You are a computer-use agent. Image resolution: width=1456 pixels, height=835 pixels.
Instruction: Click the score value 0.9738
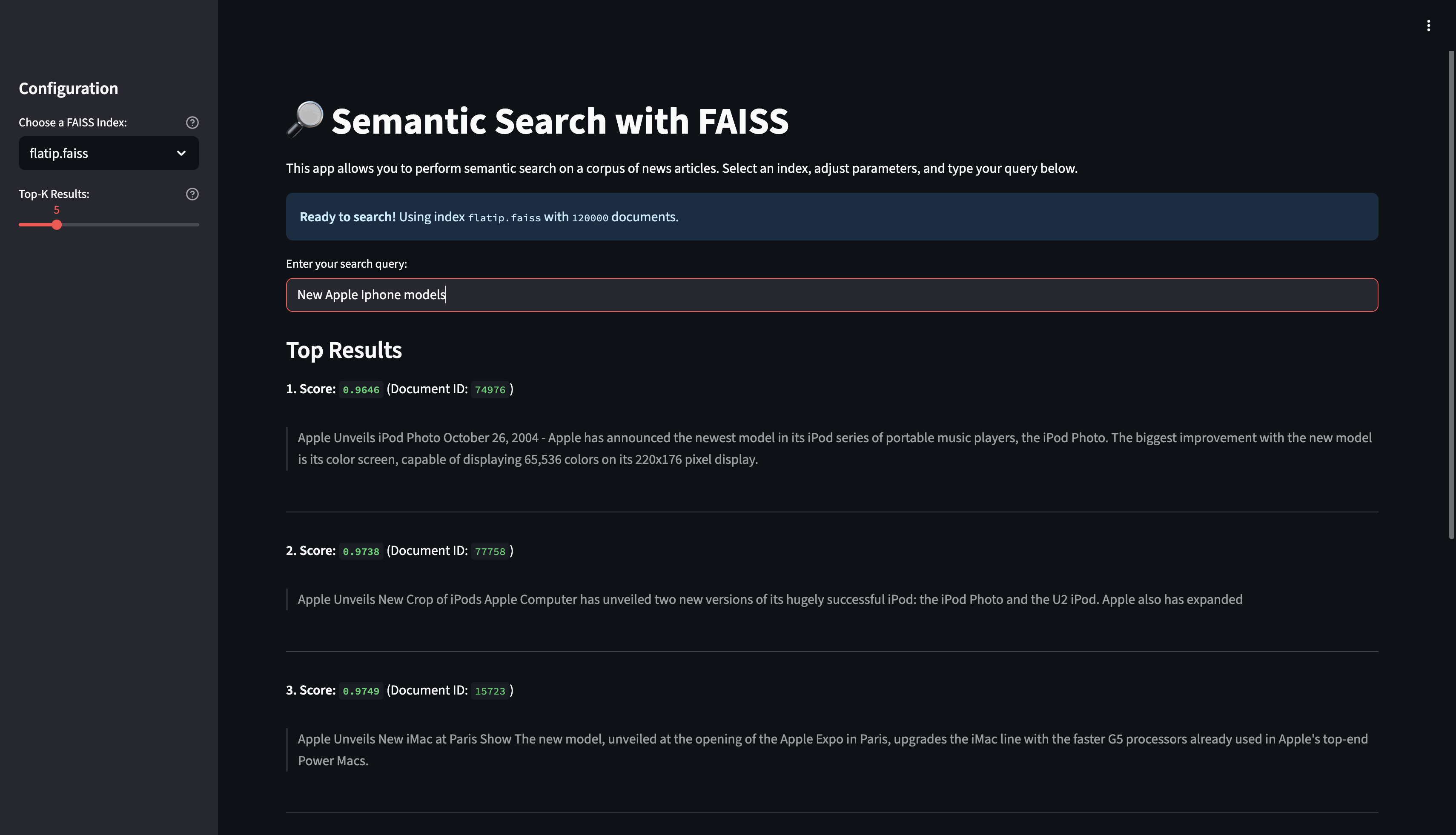[x=361, y=551]
